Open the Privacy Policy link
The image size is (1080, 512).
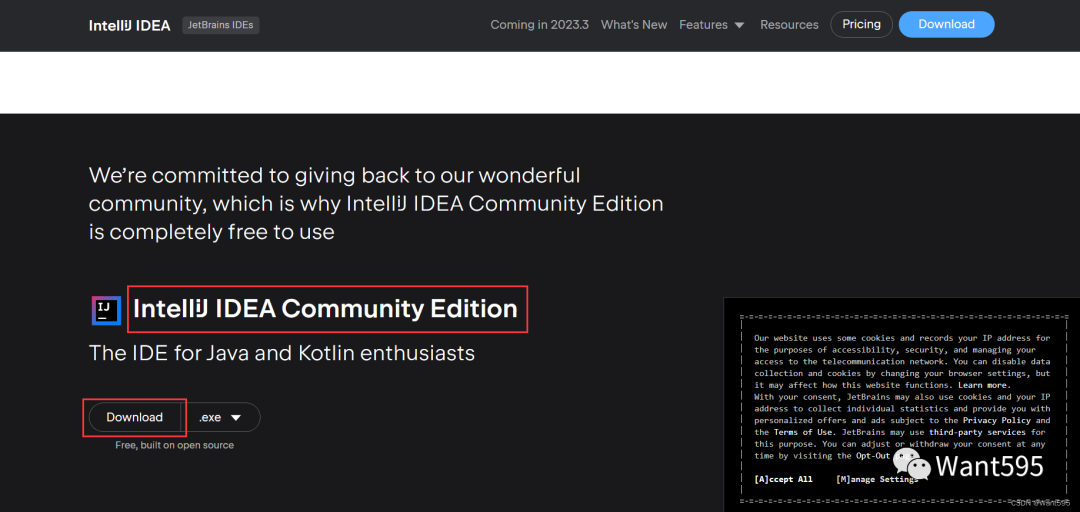coord(997,420)
